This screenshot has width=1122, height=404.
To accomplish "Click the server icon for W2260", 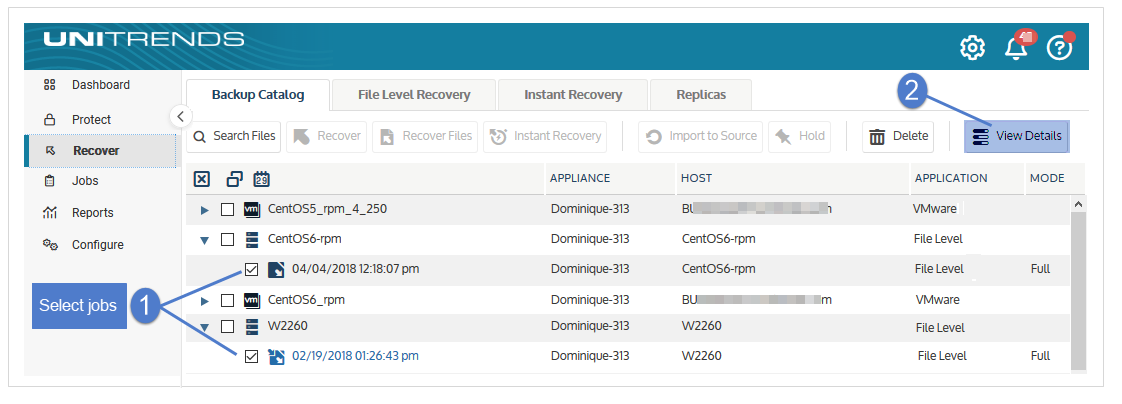I will [251, 327].
